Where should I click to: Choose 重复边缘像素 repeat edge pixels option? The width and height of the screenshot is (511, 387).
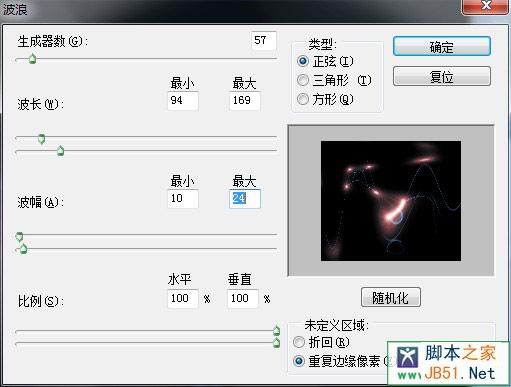[299, 361]
